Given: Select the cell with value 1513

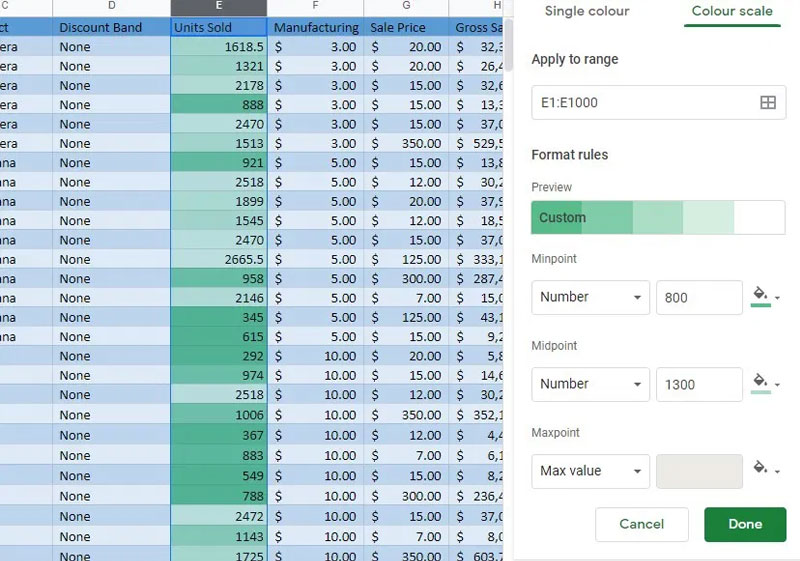Looking at the screenshot, I should (x=218, y=143).
